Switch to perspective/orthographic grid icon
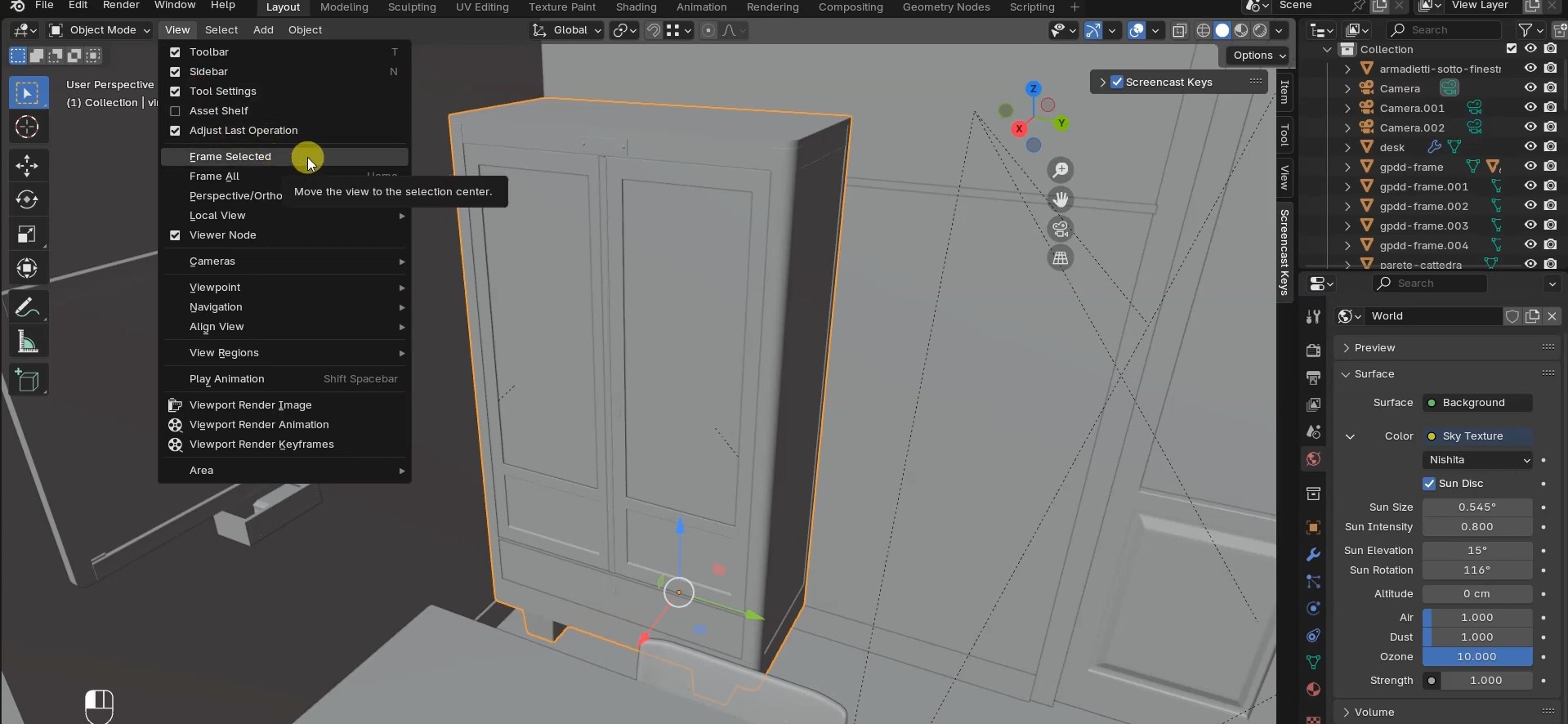 pyautogui.click(x=1061, y=258)
